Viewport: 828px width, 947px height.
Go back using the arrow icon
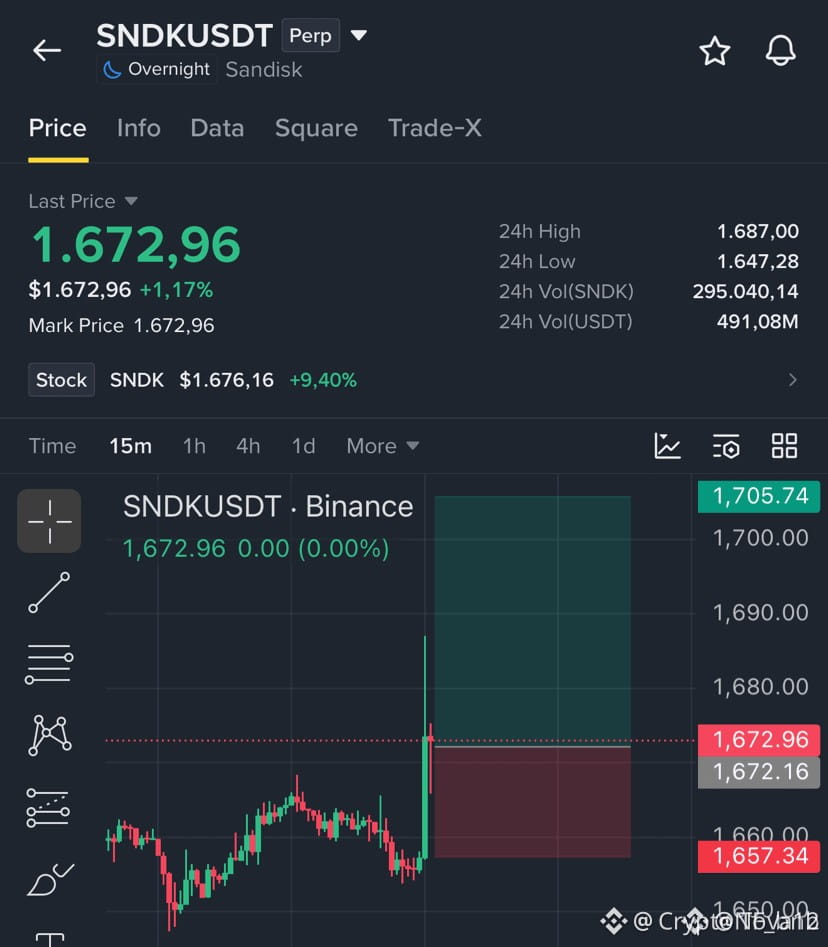point(47,50)
